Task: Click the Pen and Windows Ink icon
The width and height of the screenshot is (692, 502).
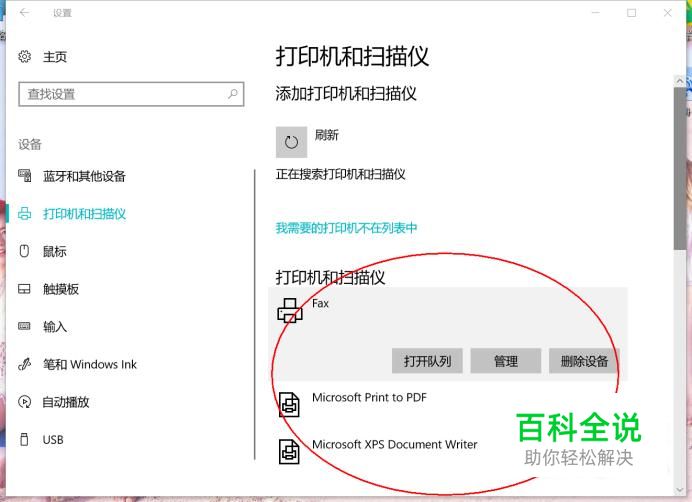Action: pos(24,364)
